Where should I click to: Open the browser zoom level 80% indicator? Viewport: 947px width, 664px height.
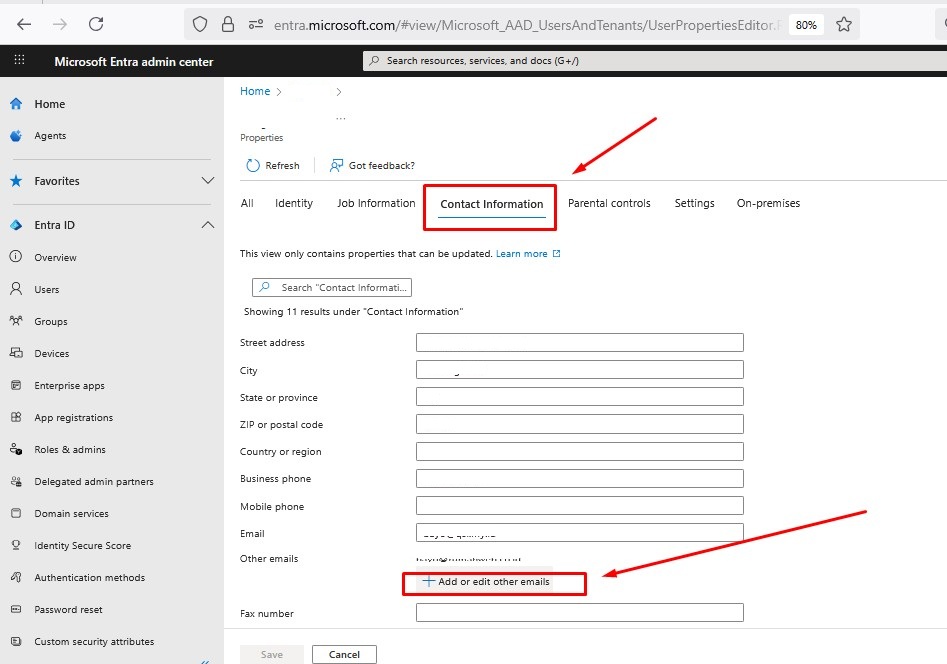click(805, 25)
